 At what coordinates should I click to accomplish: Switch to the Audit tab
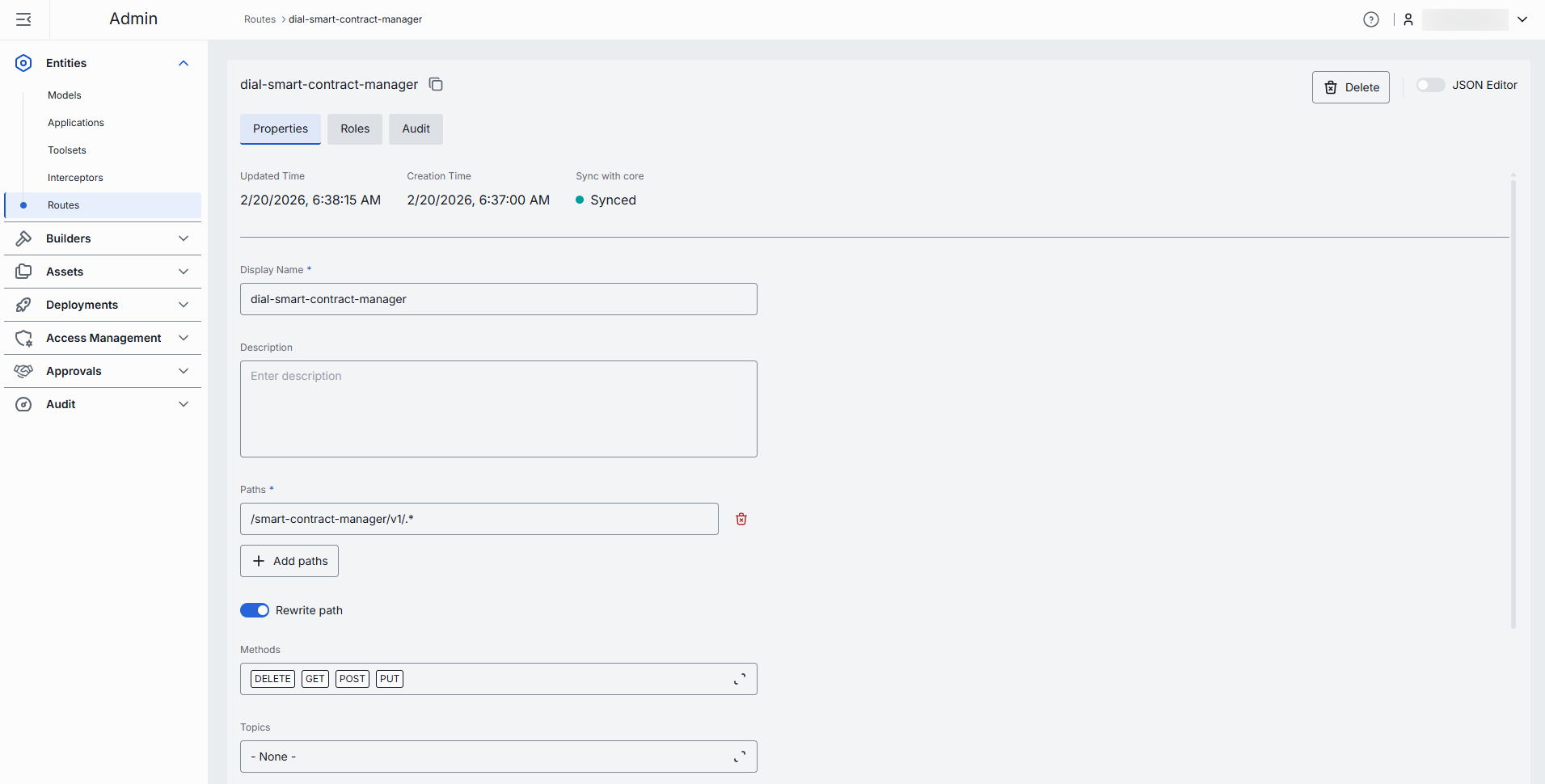click(416, 129)
